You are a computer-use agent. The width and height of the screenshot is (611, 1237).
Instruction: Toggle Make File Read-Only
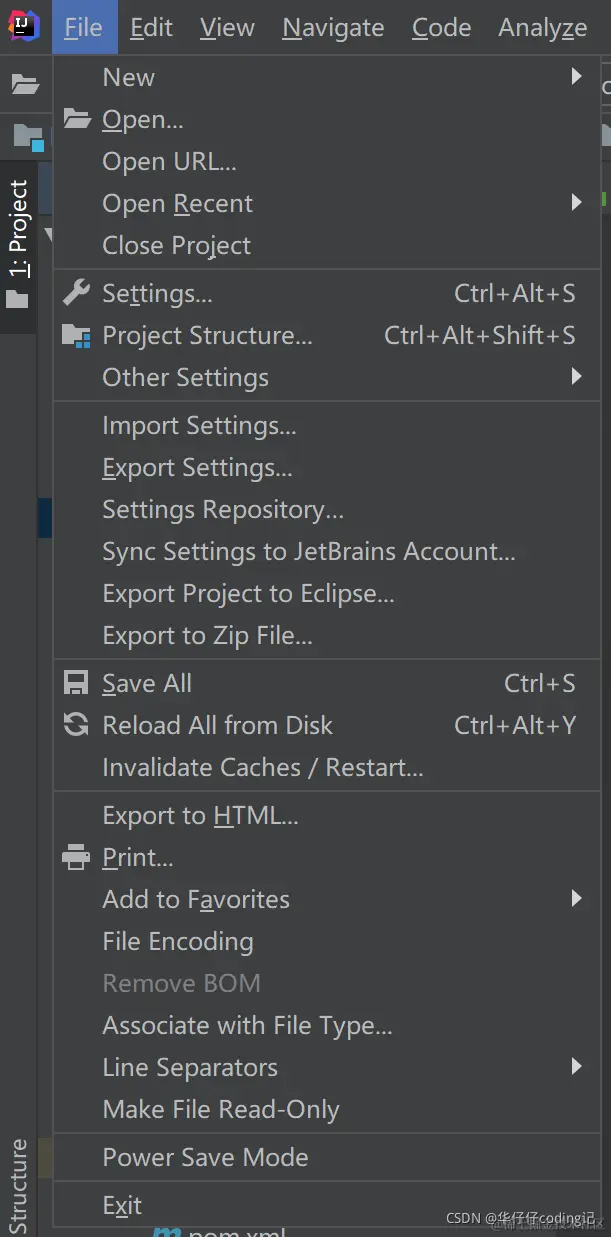[221, 1109]
